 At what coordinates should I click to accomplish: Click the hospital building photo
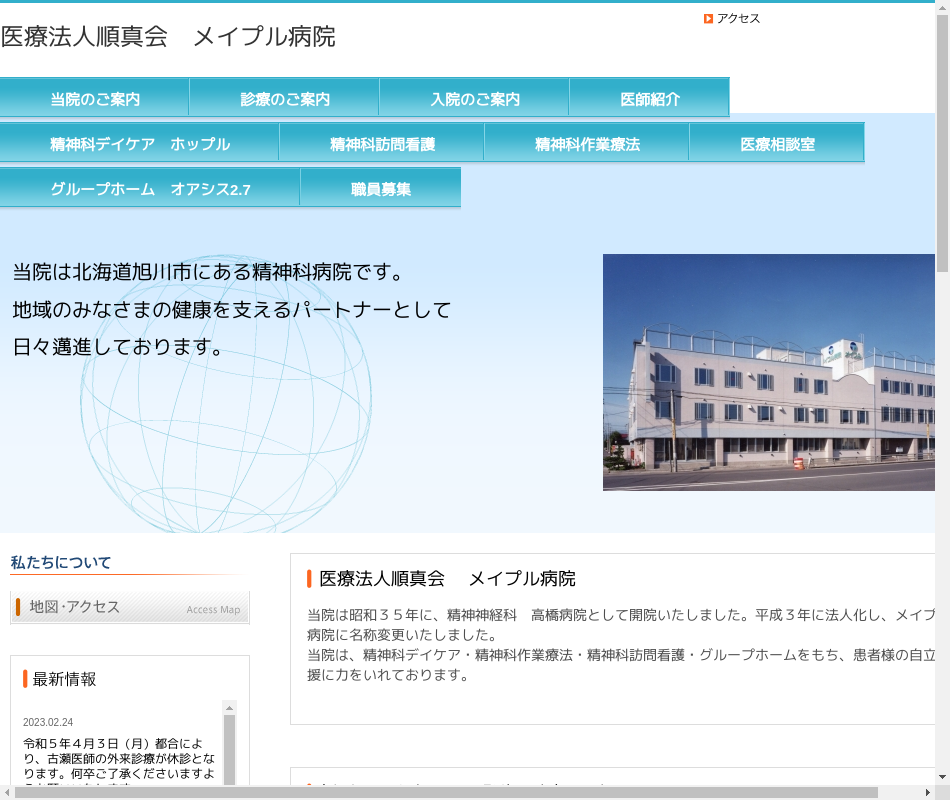coord(768,372)
